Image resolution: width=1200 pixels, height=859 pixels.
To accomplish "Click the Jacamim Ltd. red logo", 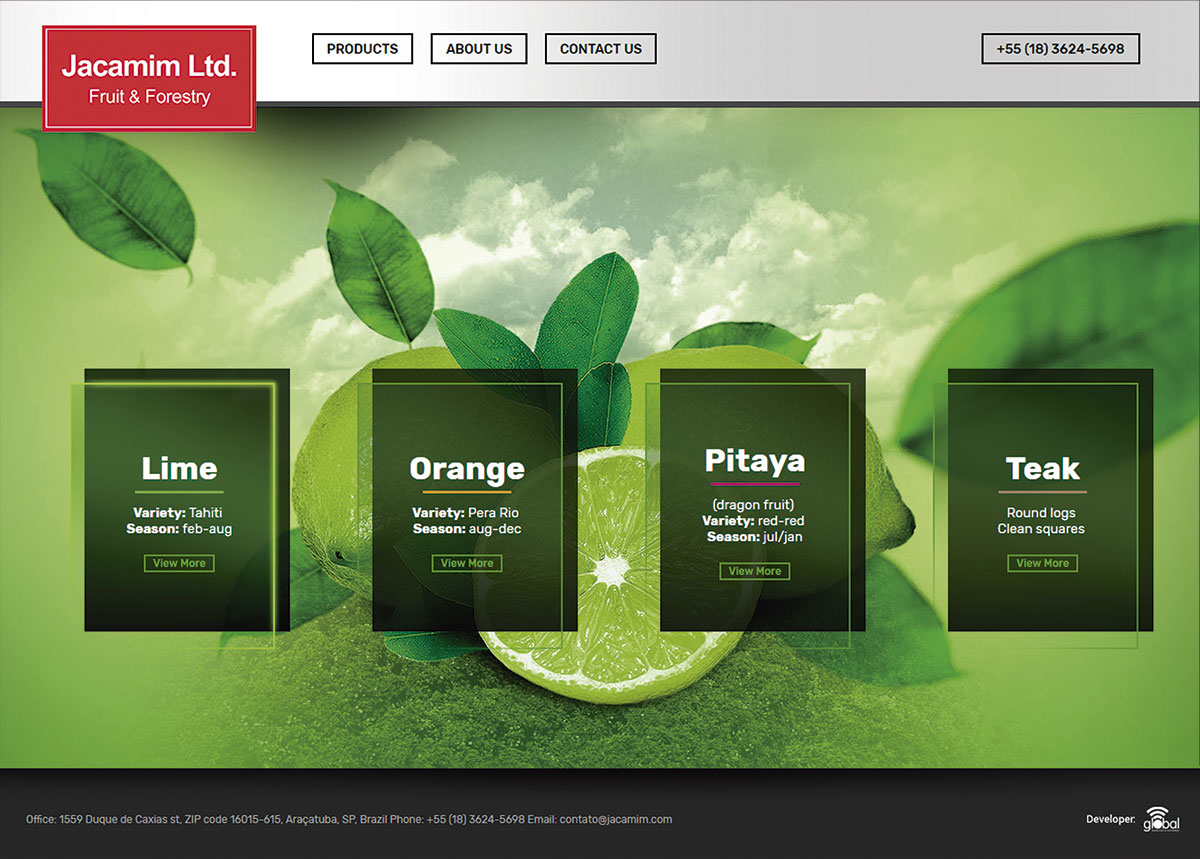I will (149, 79).
